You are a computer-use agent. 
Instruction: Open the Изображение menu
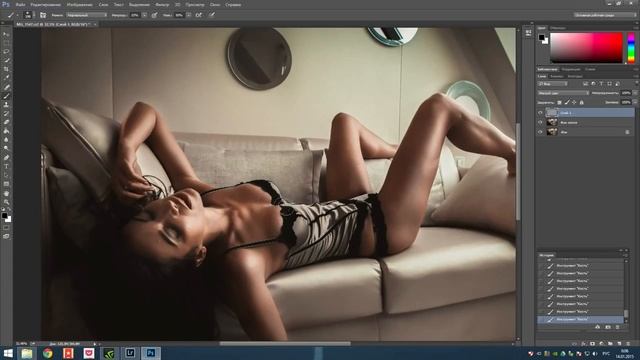79,5
